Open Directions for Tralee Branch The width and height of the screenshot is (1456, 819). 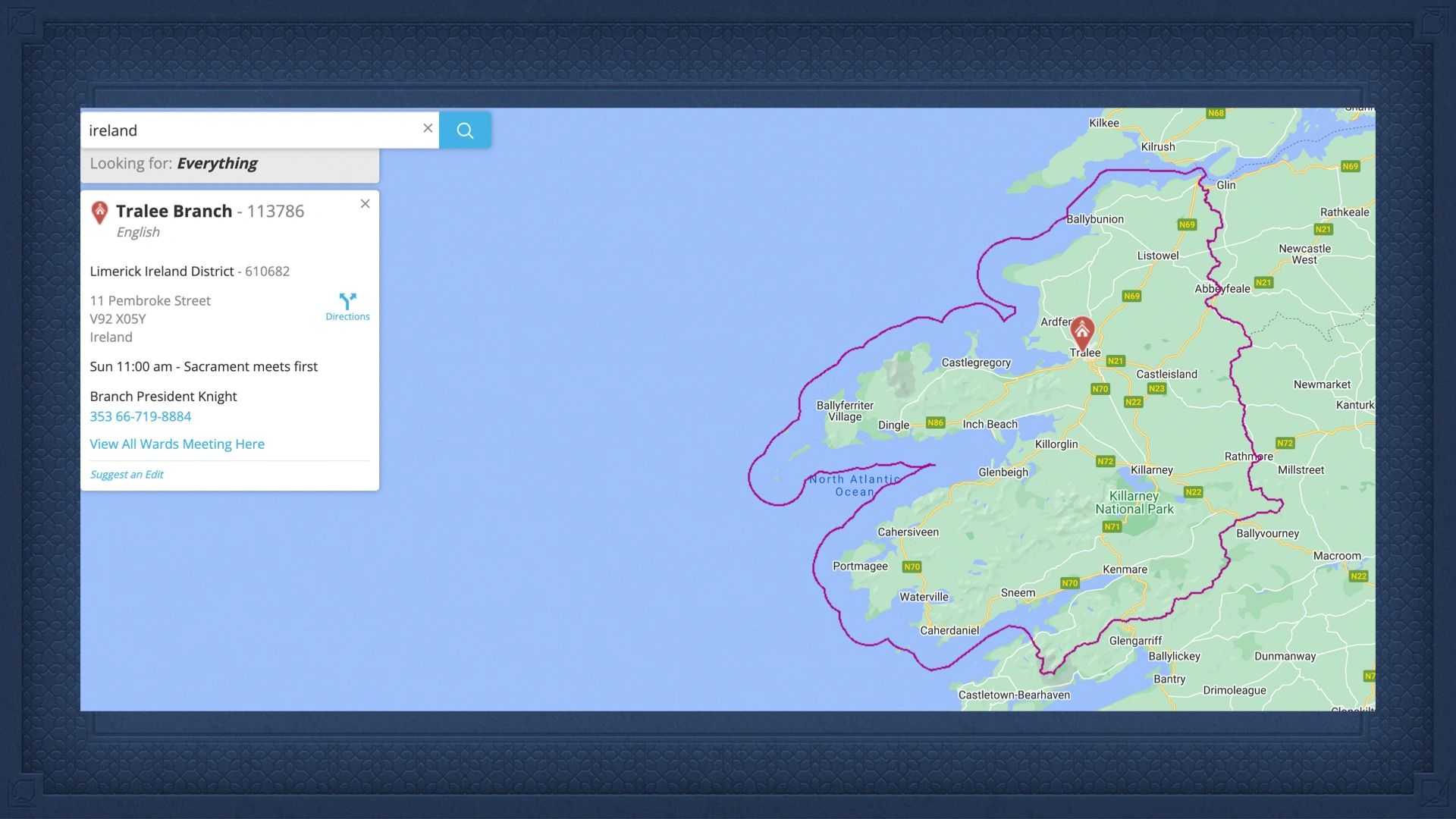(347, 305)
